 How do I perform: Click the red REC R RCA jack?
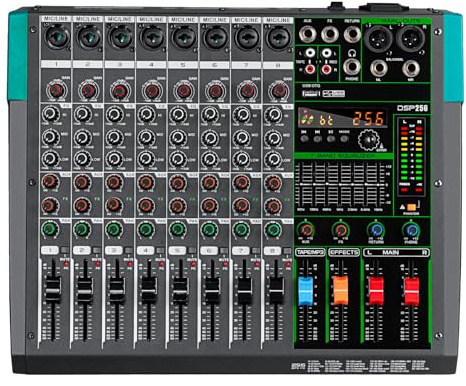pos(326,69)
